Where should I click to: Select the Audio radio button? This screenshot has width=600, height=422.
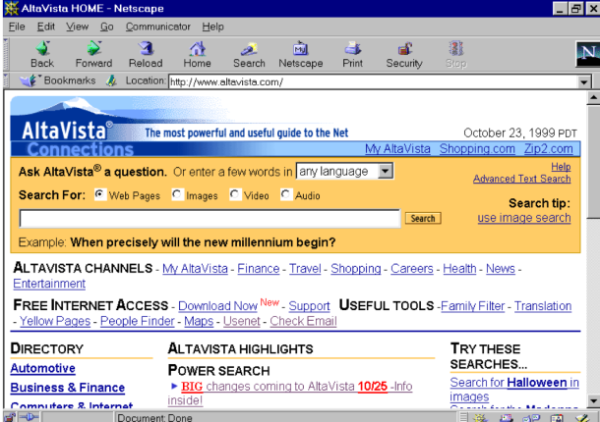(x=286, y=195)
